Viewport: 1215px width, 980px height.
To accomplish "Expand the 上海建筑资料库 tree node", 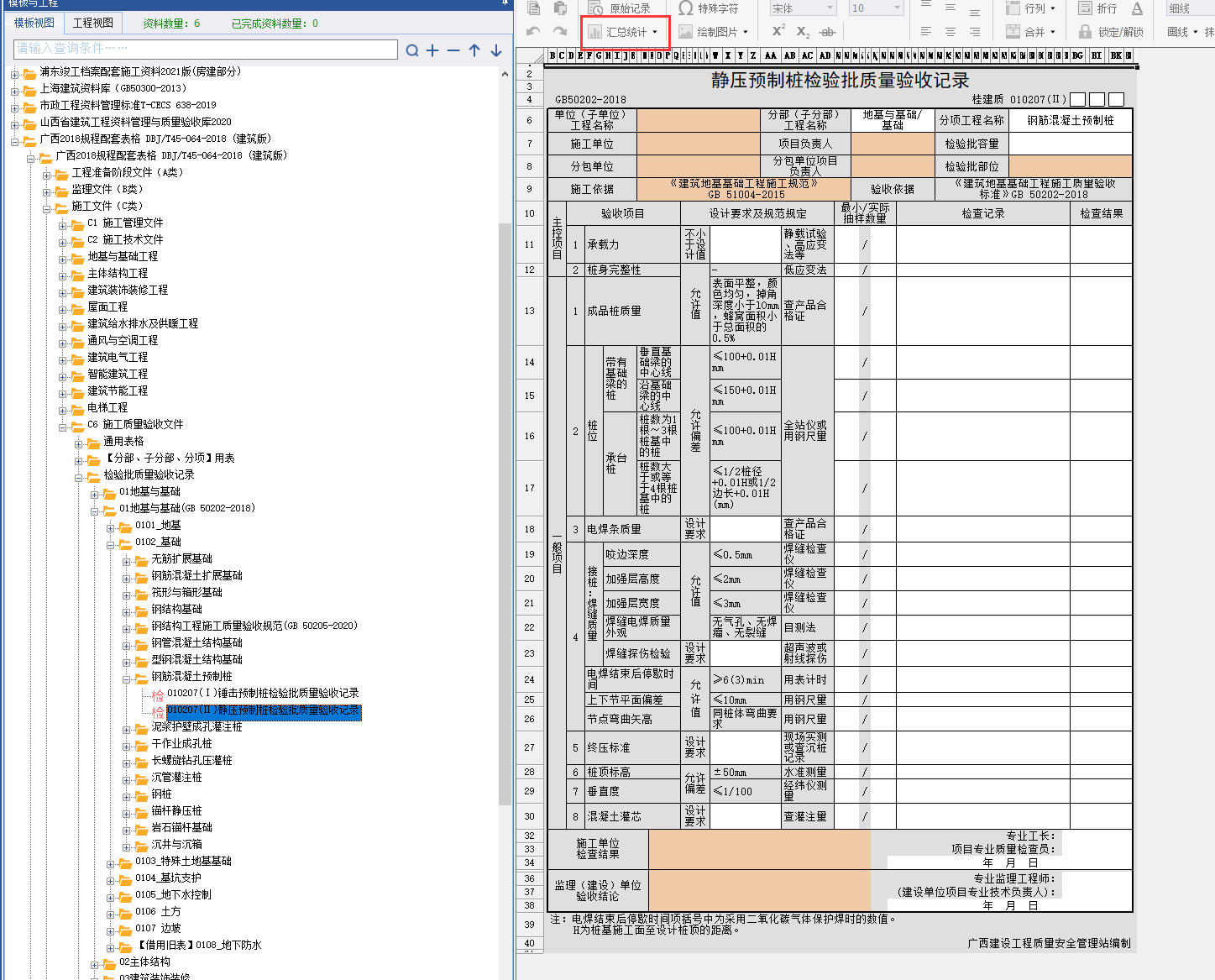I will click(x=15, y=91).
